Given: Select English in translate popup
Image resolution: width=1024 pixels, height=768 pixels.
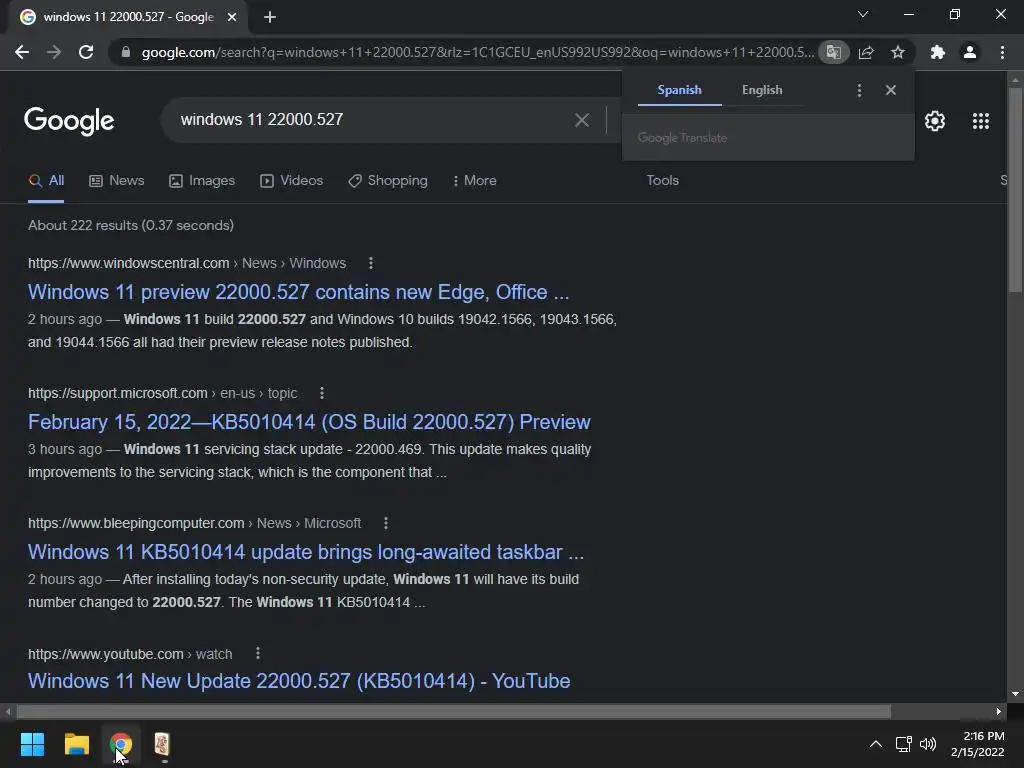Looking at the screenshot, I should point(762,90).
